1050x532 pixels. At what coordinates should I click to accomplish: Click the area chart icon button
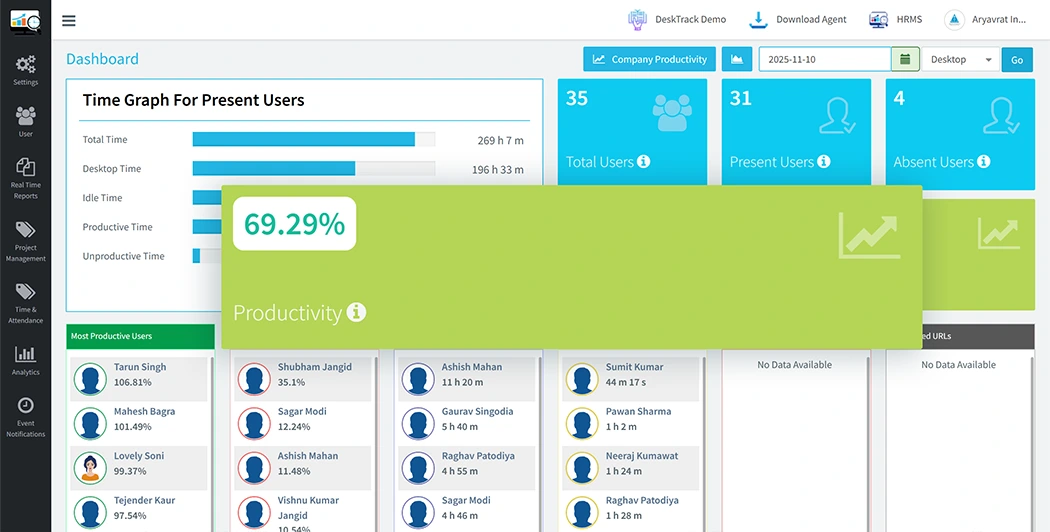(737, 60)
